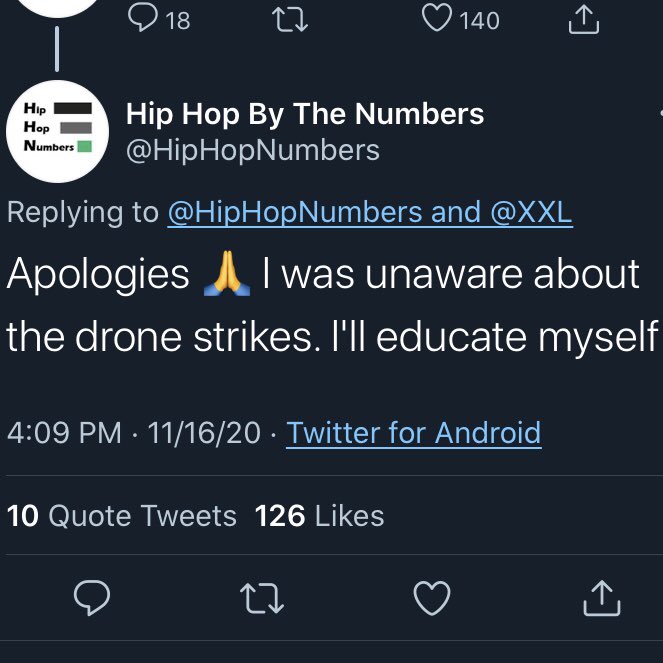View the 126 Likes list
This screenshot has width=663, height=663.
pyautogui.click(x=319, y=516)
